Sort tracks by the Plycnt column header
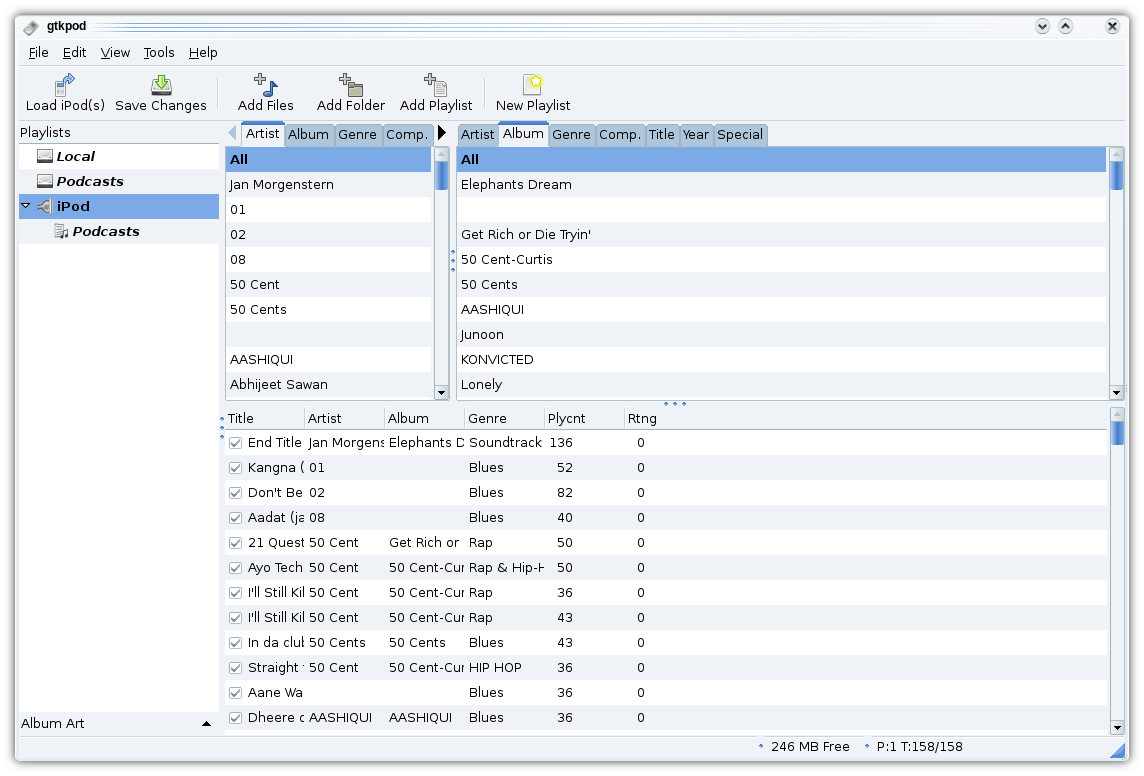 566,418
